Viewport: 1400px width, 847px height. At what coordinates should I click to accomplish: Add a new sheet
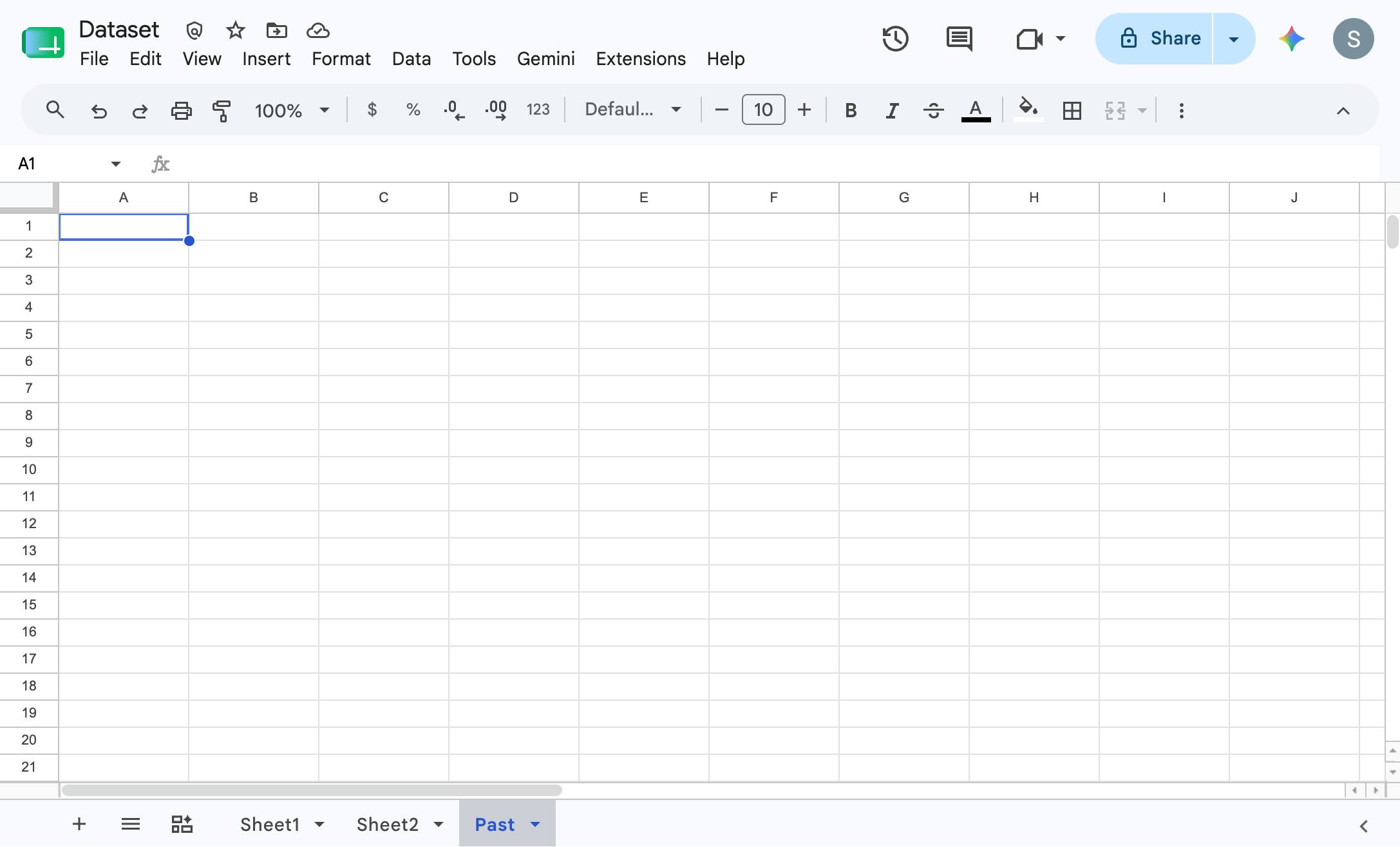[x=79, y=824]
